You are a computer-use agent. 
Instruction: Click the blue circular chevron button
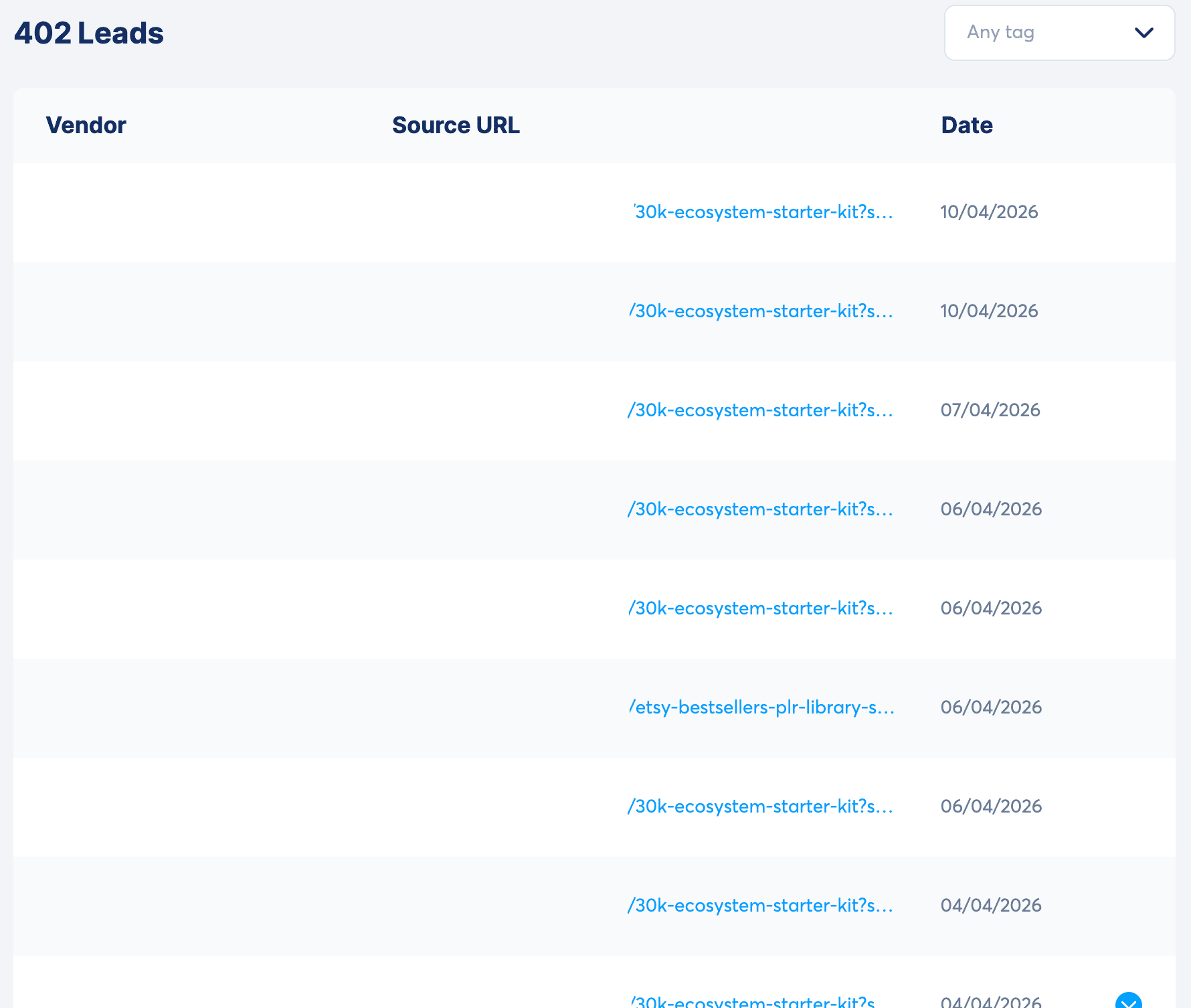point(1128,1001)
